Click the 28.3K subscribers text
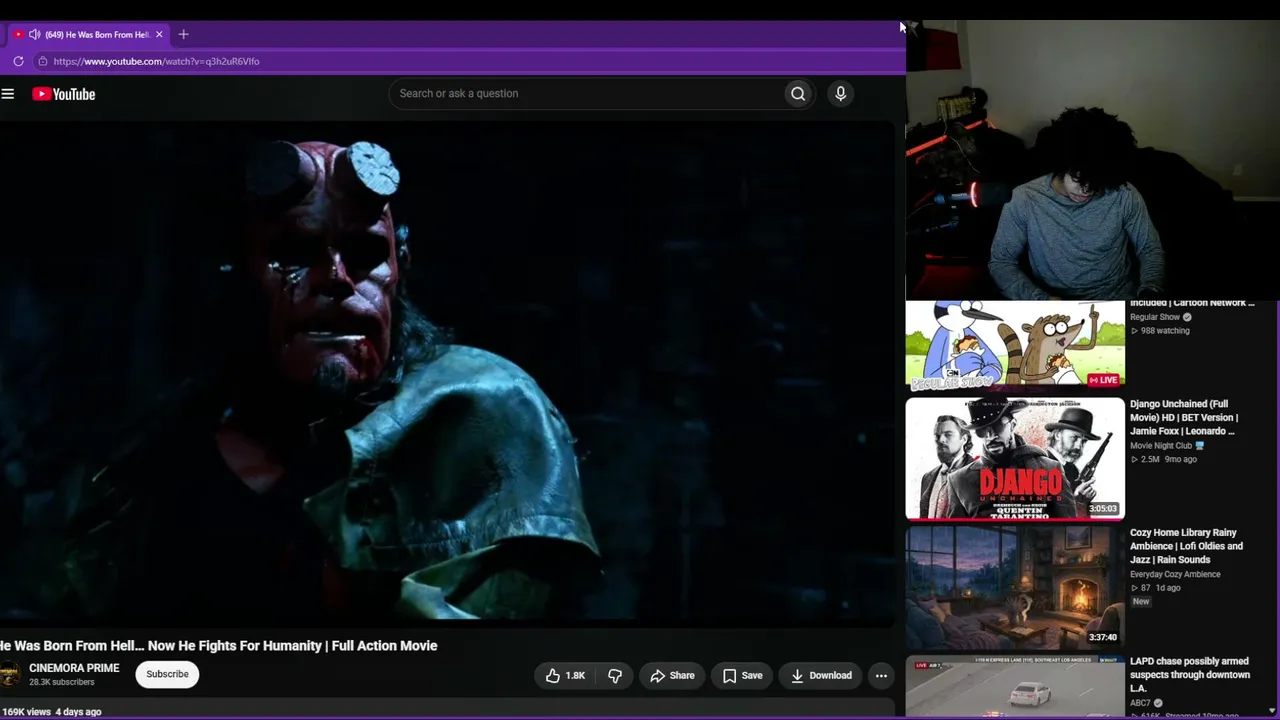Viewport: 1280px width, 720px height. click(62, 683)
